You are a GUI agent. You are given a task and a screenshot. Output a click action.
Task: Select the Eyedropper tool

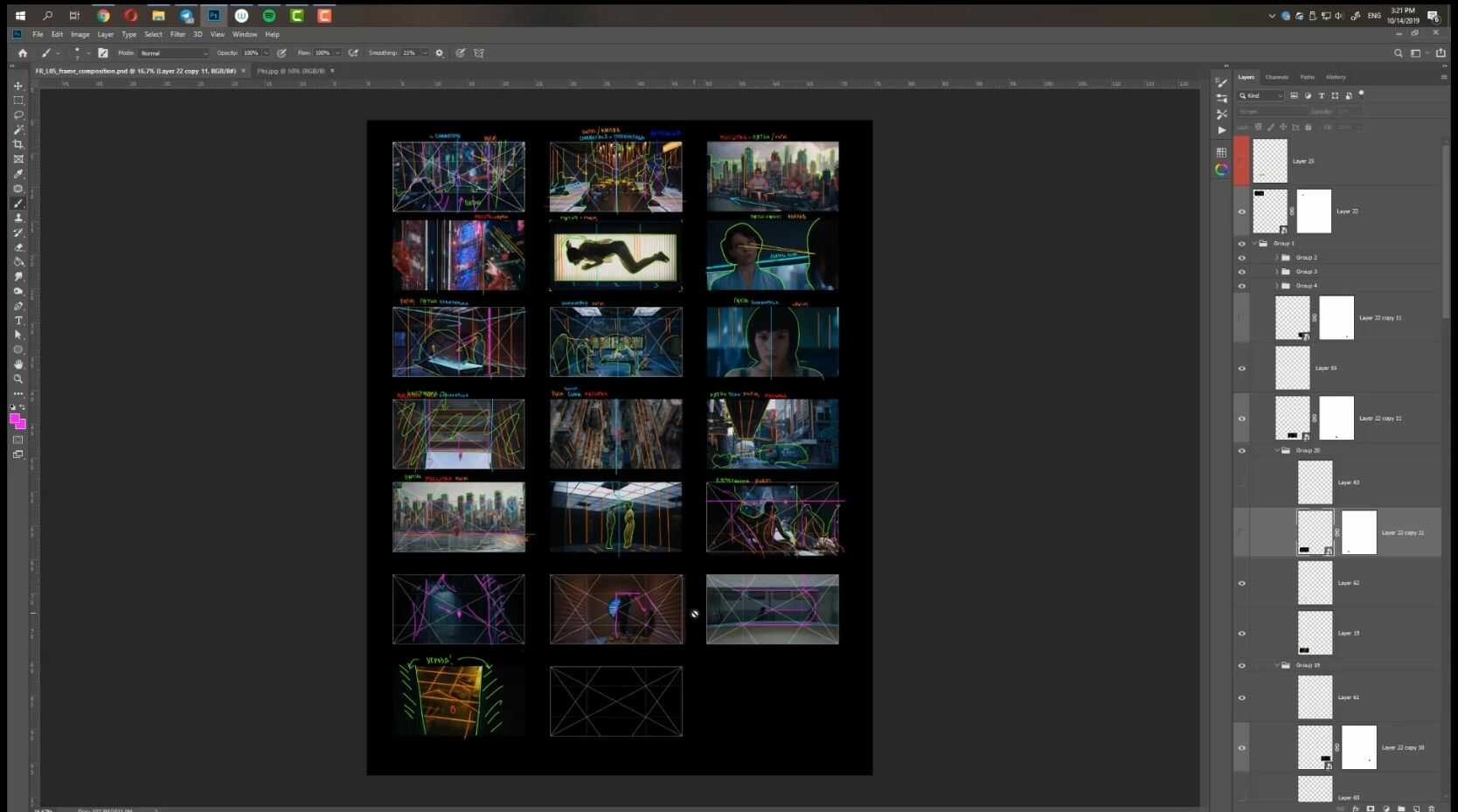point(17,174)
